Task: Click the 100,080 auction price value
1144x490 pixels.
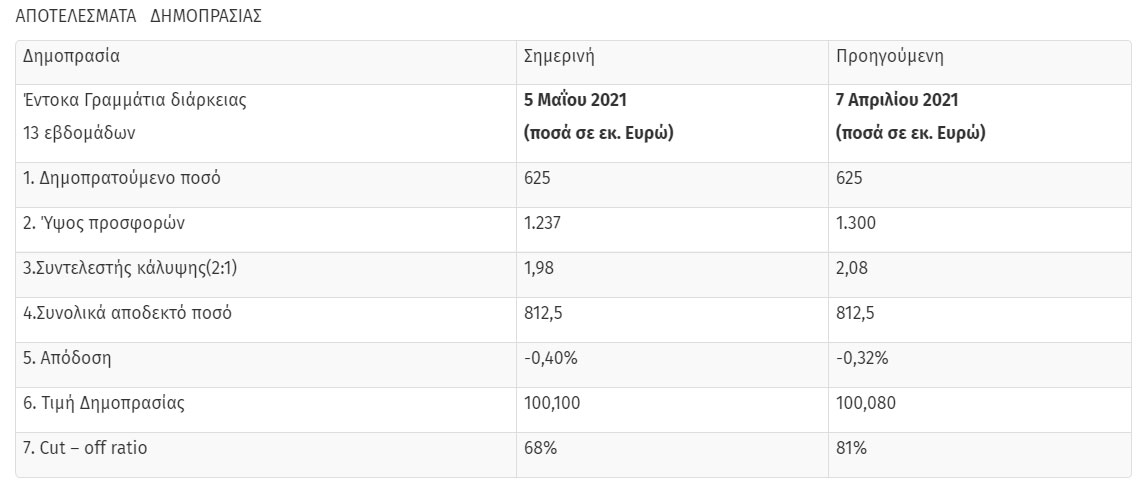Action: tap(865, 403)
